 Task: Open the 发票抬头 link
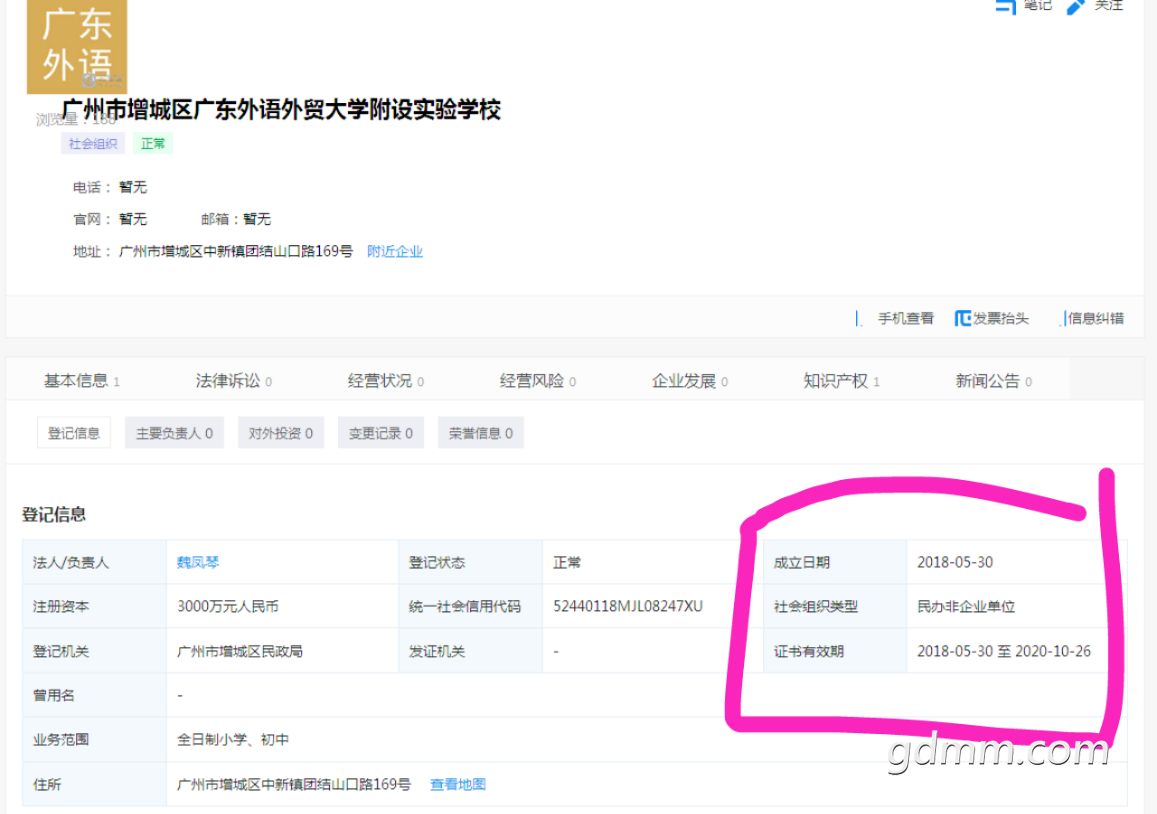pos(1001,318)
